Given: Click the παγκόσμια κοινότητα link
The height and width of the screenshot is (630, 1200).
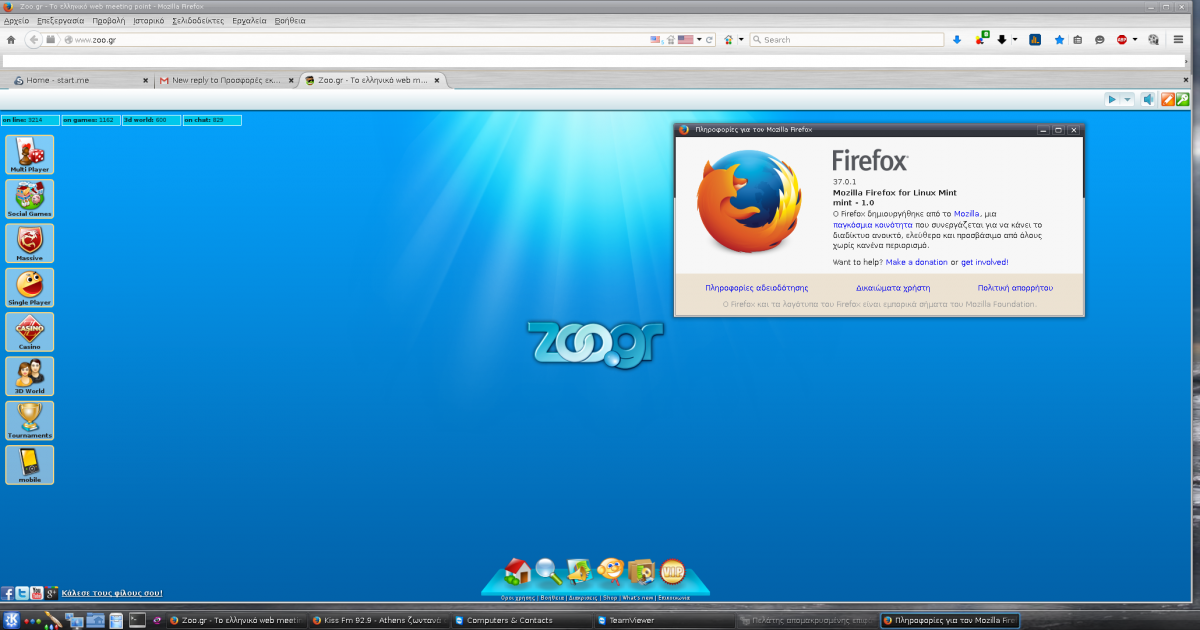Looking at the screenshot, I should (873, 225).
